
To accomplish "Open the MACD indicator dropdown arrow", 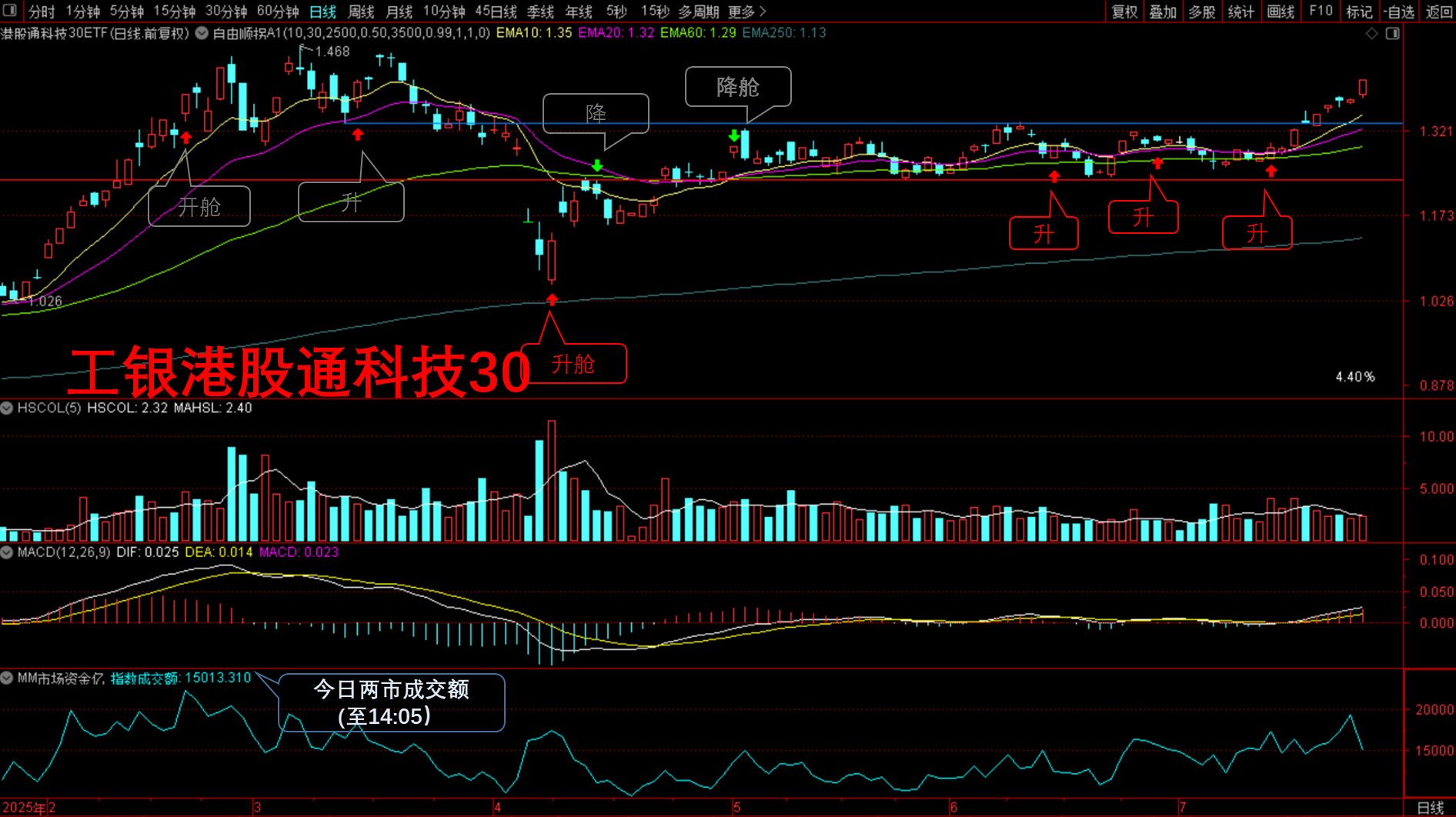I will pos(7,552).
